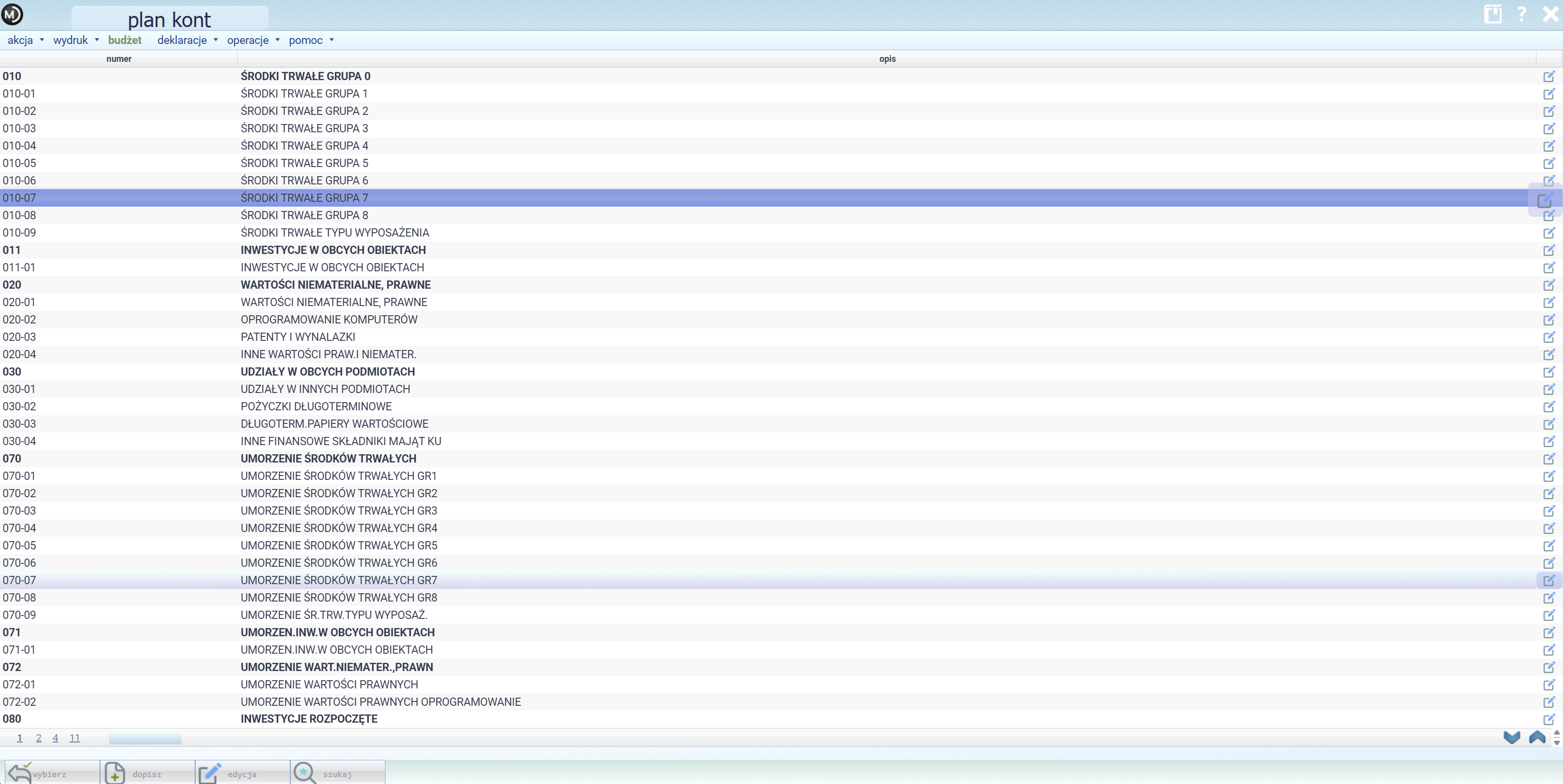
Task: Click the horizontal scroll thumb near pagination
Action: coord(145,739)
